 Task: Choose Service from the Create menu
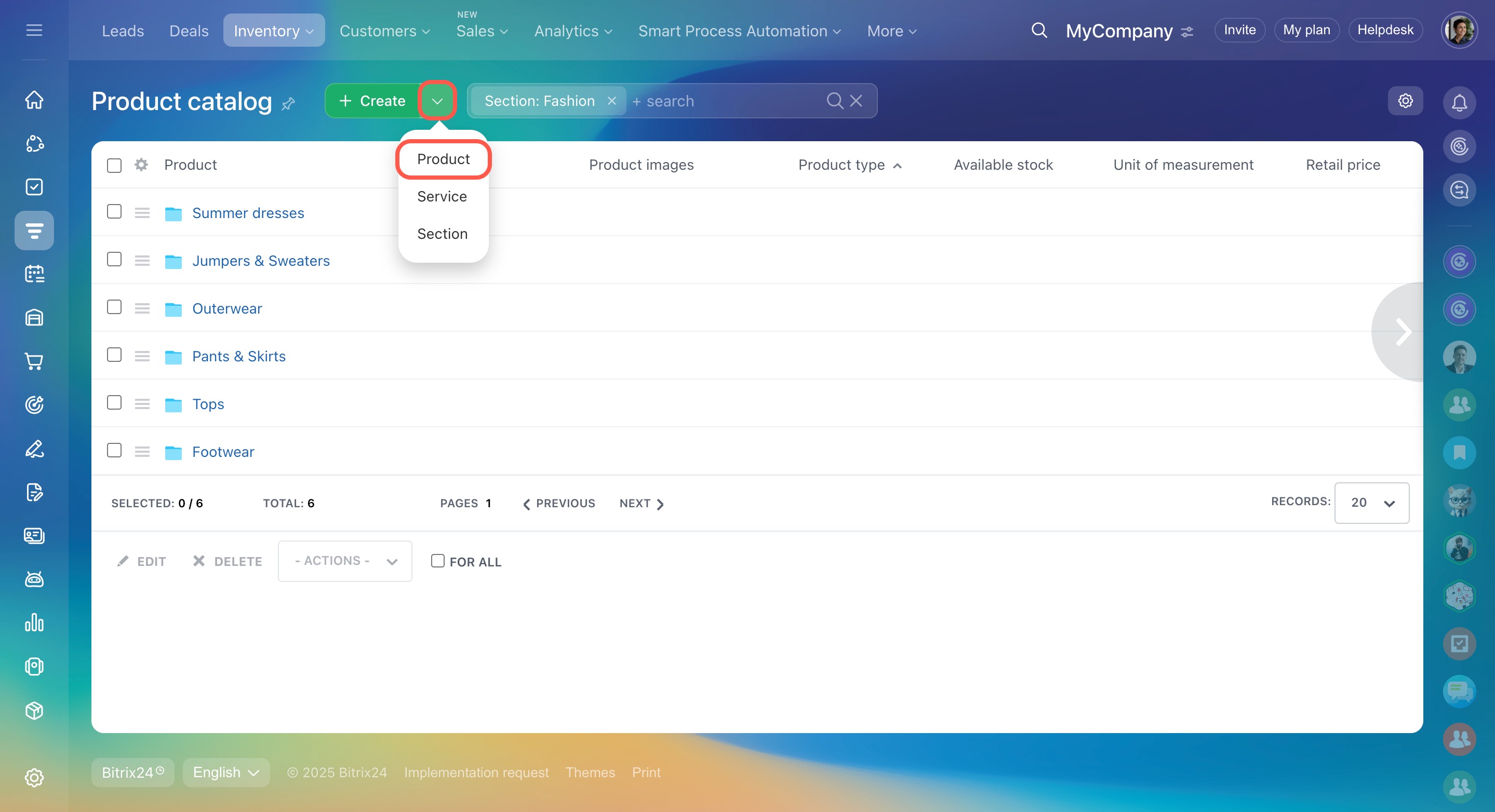click(442, 197)
